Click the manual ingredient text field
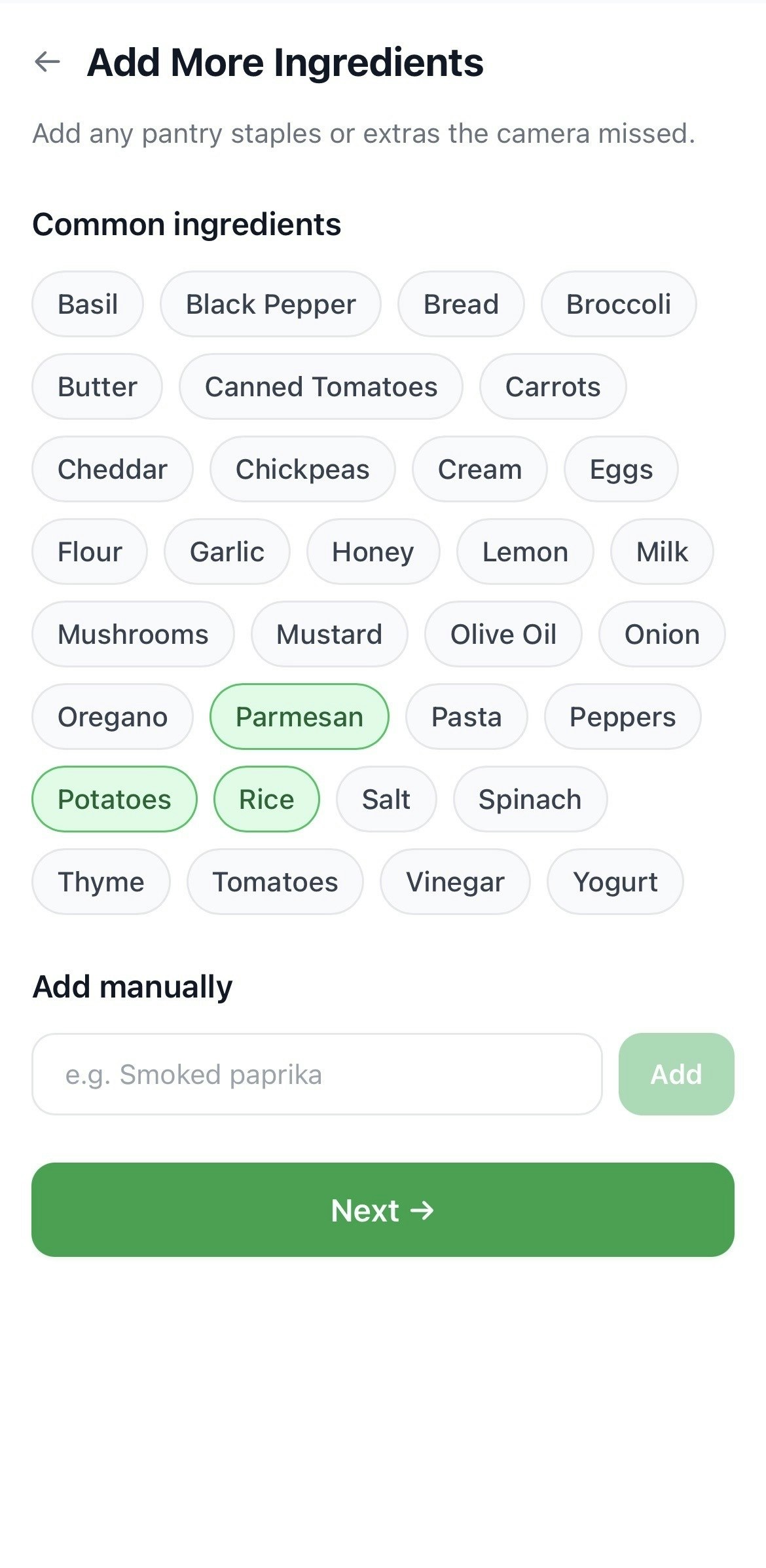 click(317, 1074)
